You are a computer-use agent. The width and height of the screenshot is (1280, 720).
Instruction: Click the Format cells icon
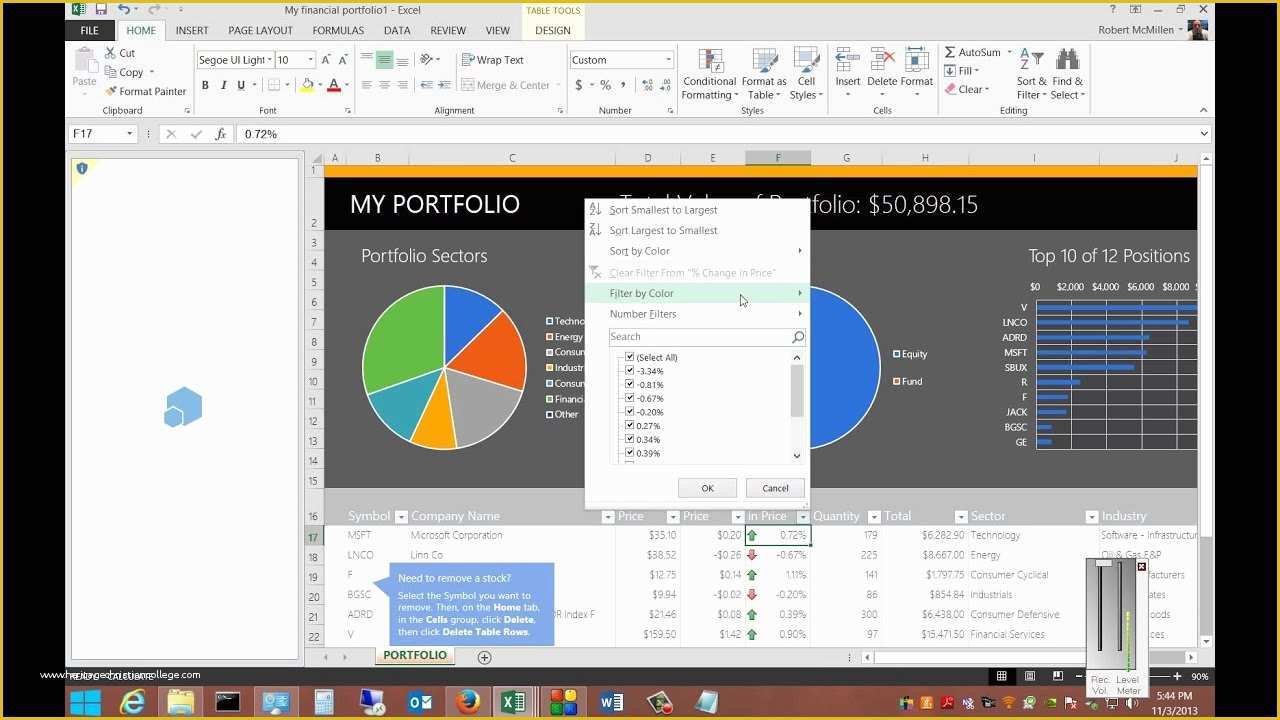coord(916,60)
